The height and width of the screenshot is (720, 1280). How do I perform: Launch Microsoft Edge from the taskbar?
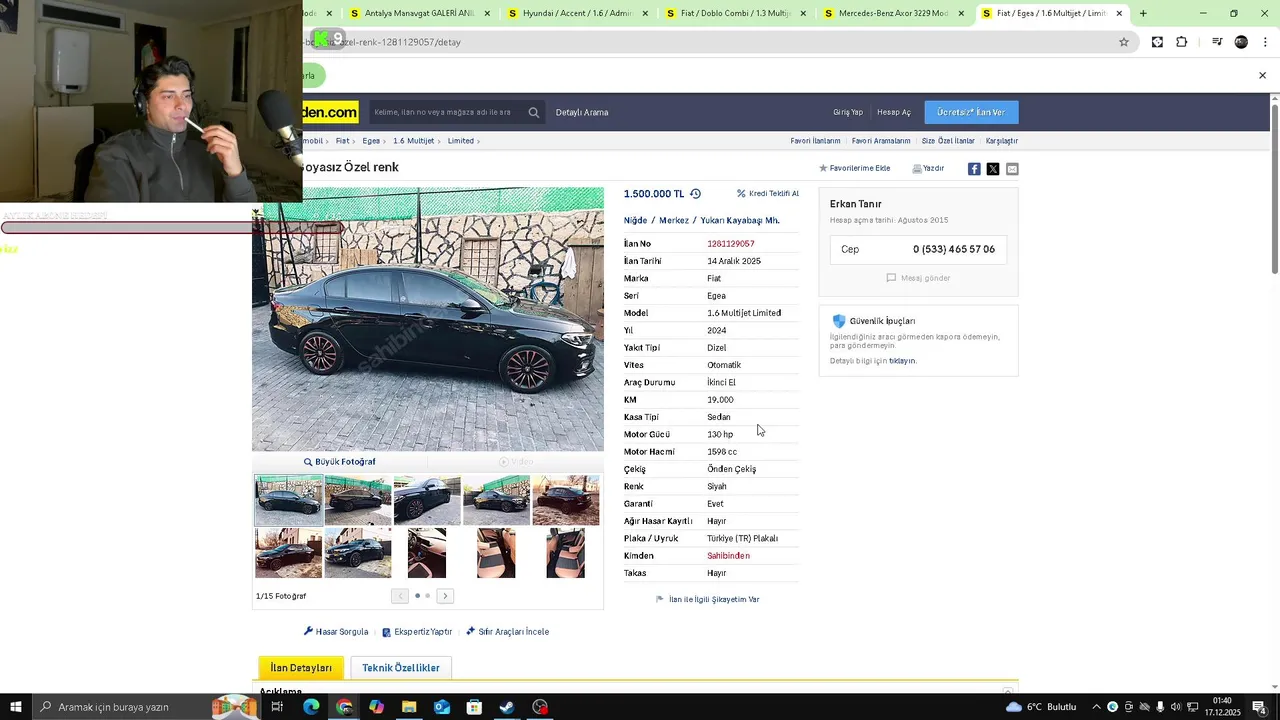tap(311, 707)
